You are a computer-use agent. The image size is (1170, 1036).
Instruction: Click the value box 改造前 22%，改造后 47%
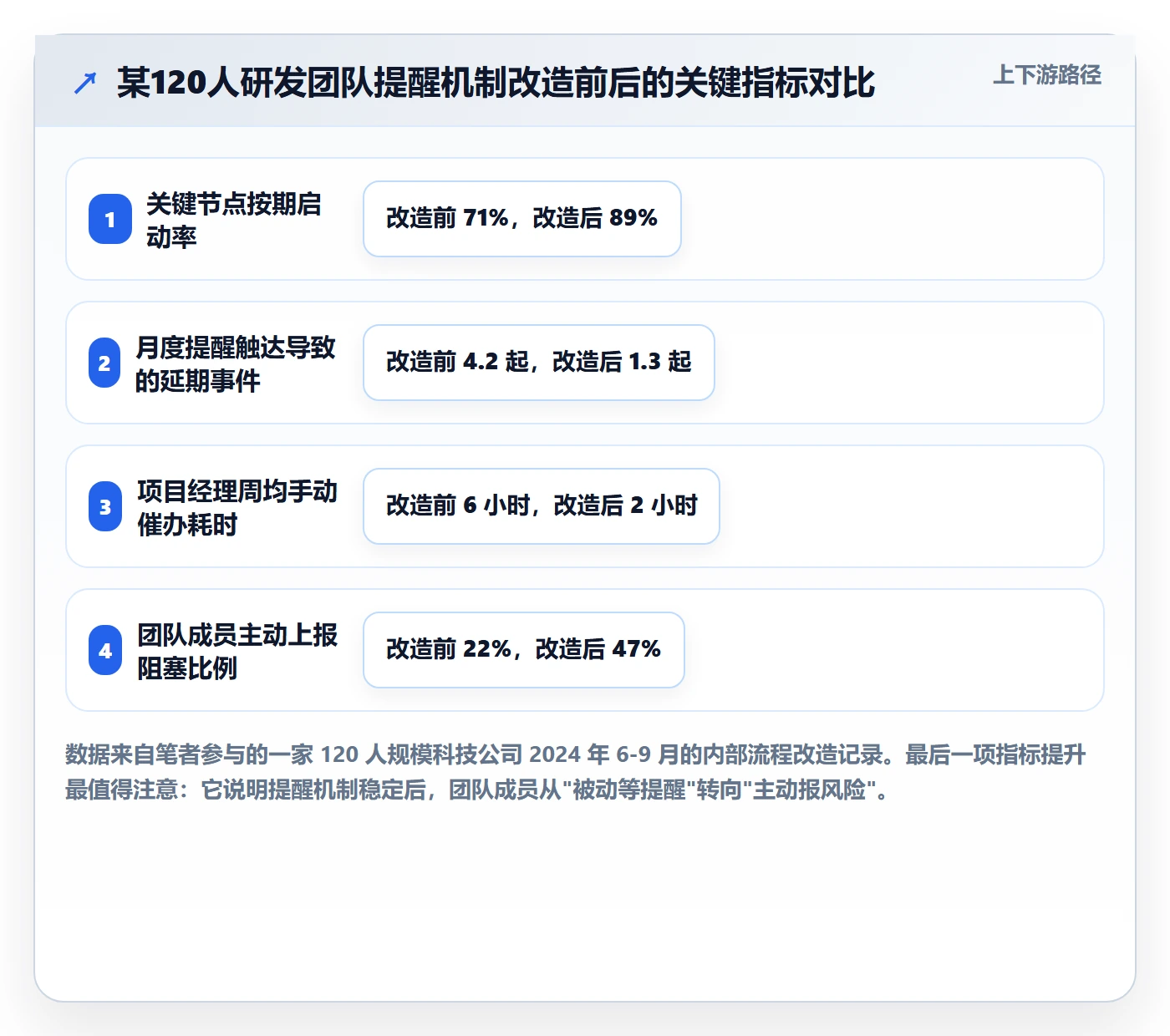(x=524, y=650)
